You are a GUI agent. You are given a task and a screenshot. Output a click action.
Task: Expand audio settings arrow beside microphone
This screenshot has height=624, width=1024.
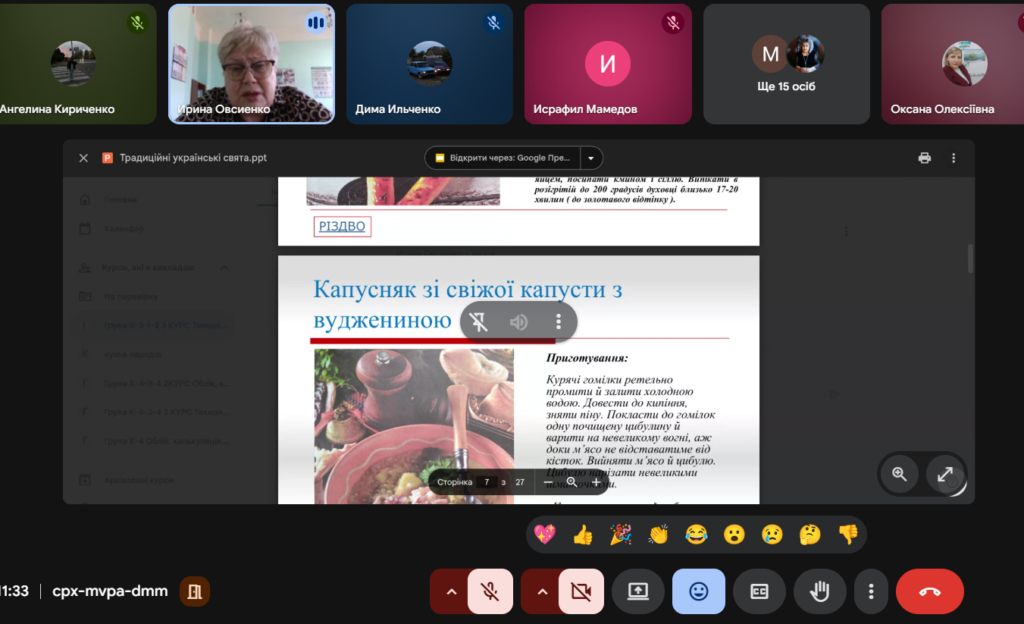[450, 591]
